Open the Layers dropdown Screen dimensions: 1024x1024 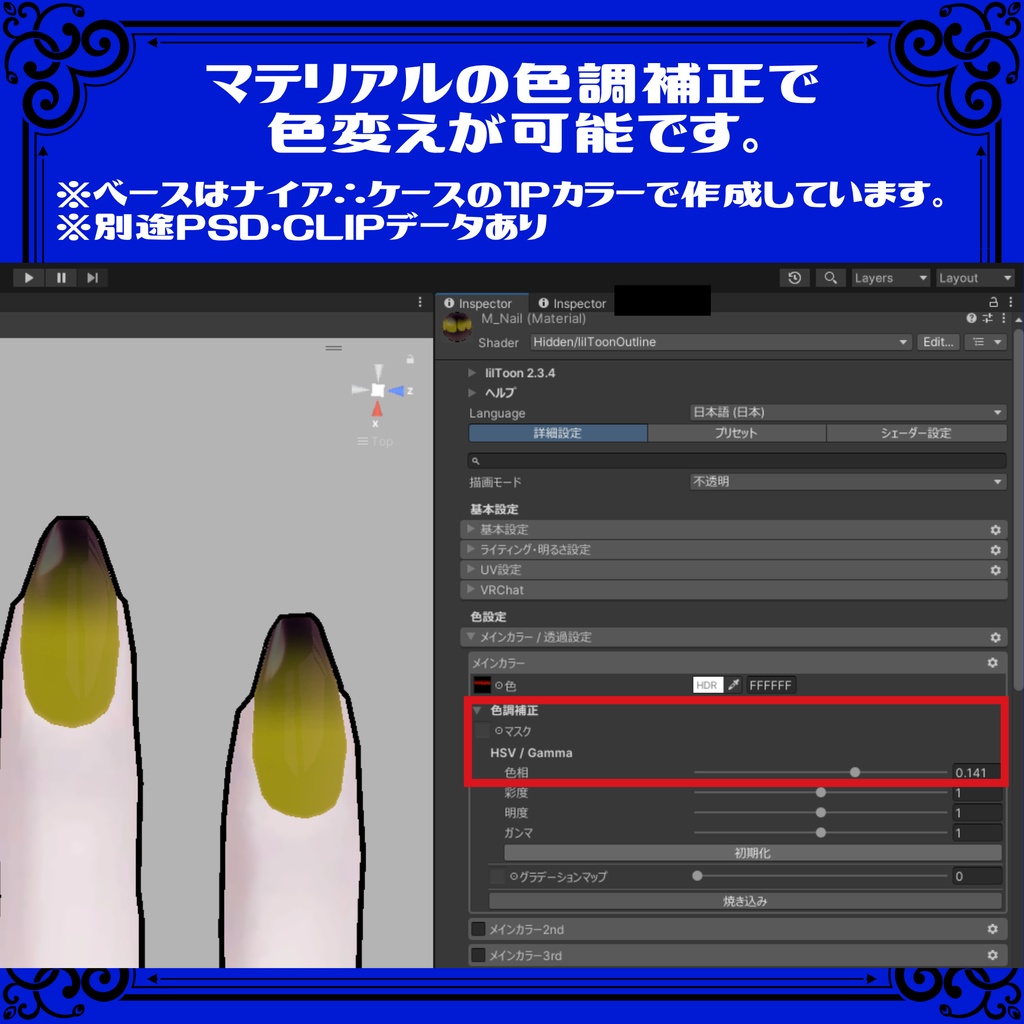[890, 278]
